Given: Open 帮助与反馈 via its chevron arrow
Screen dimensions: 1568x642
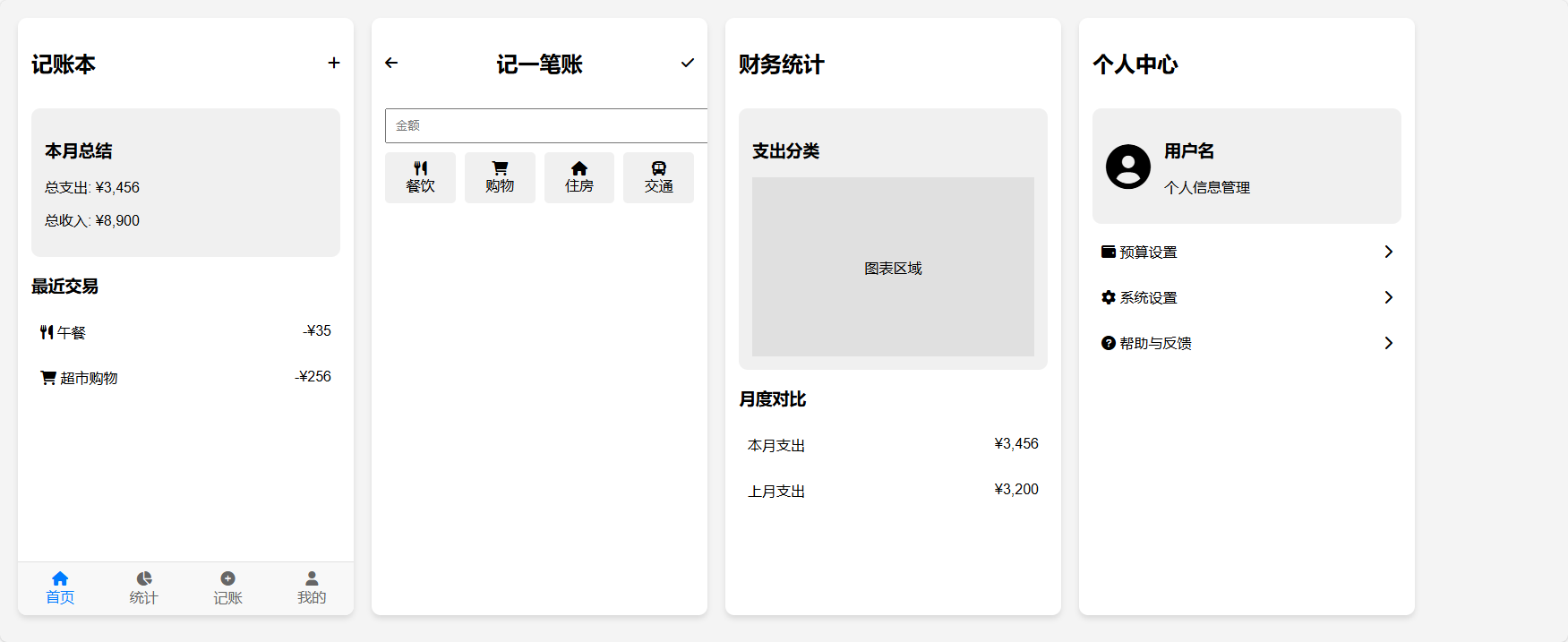Looking at the screenshot, I should [1388, 343].
